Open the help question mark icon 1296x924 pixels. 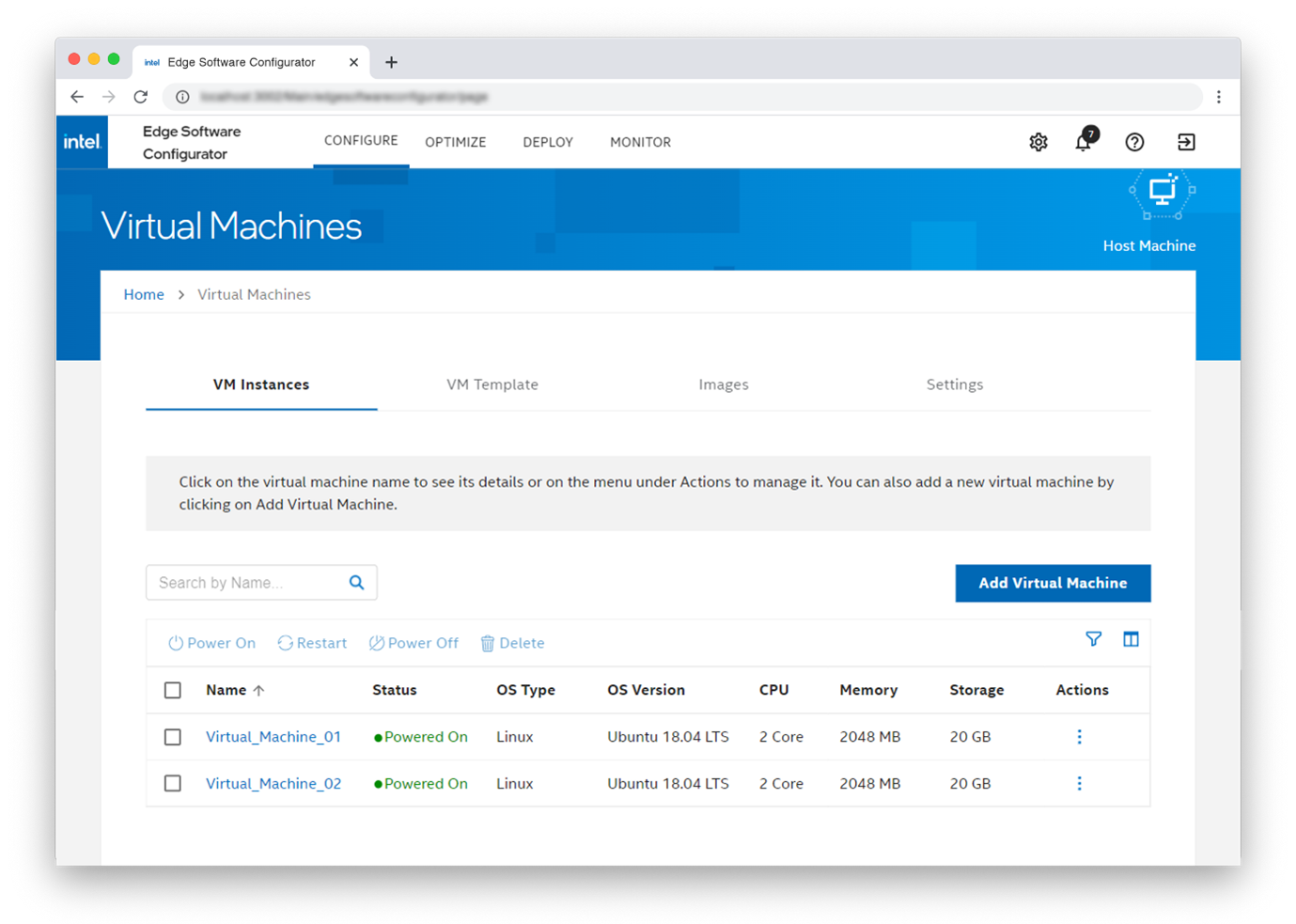[1134, 142]
